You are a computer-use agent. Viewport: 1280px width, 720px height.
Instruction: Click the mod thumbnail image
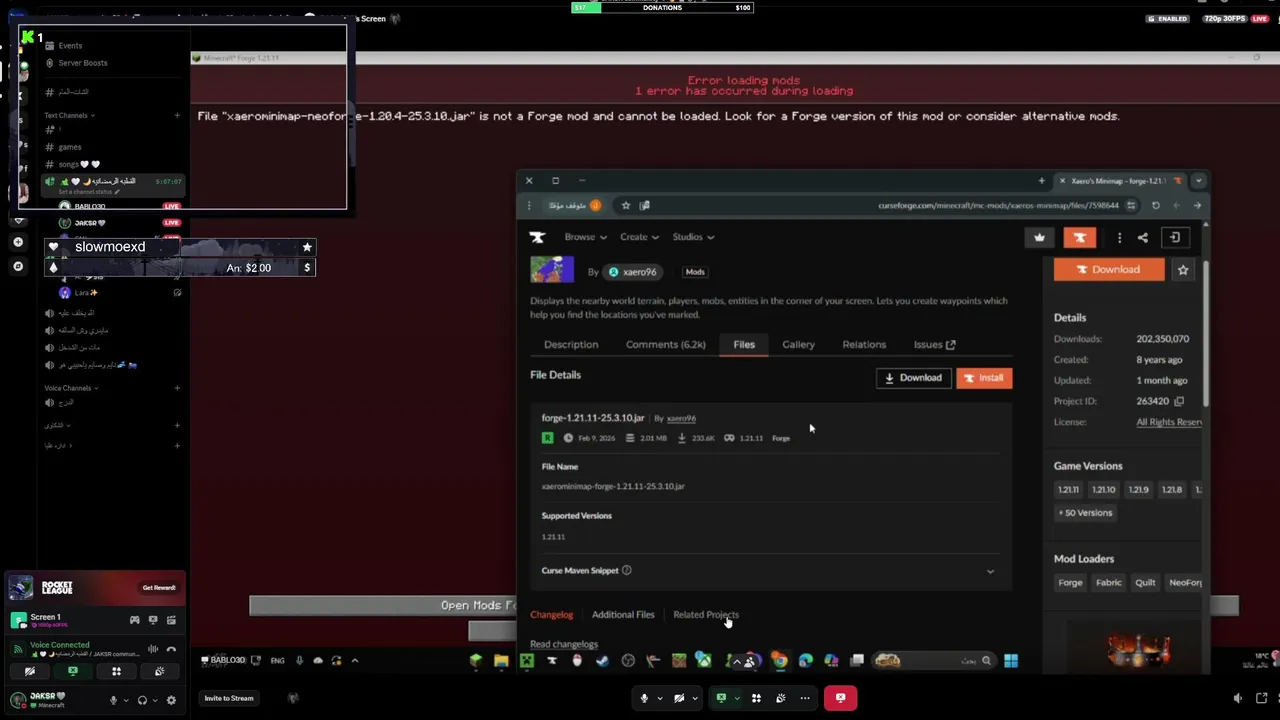[x=552, y=269]
